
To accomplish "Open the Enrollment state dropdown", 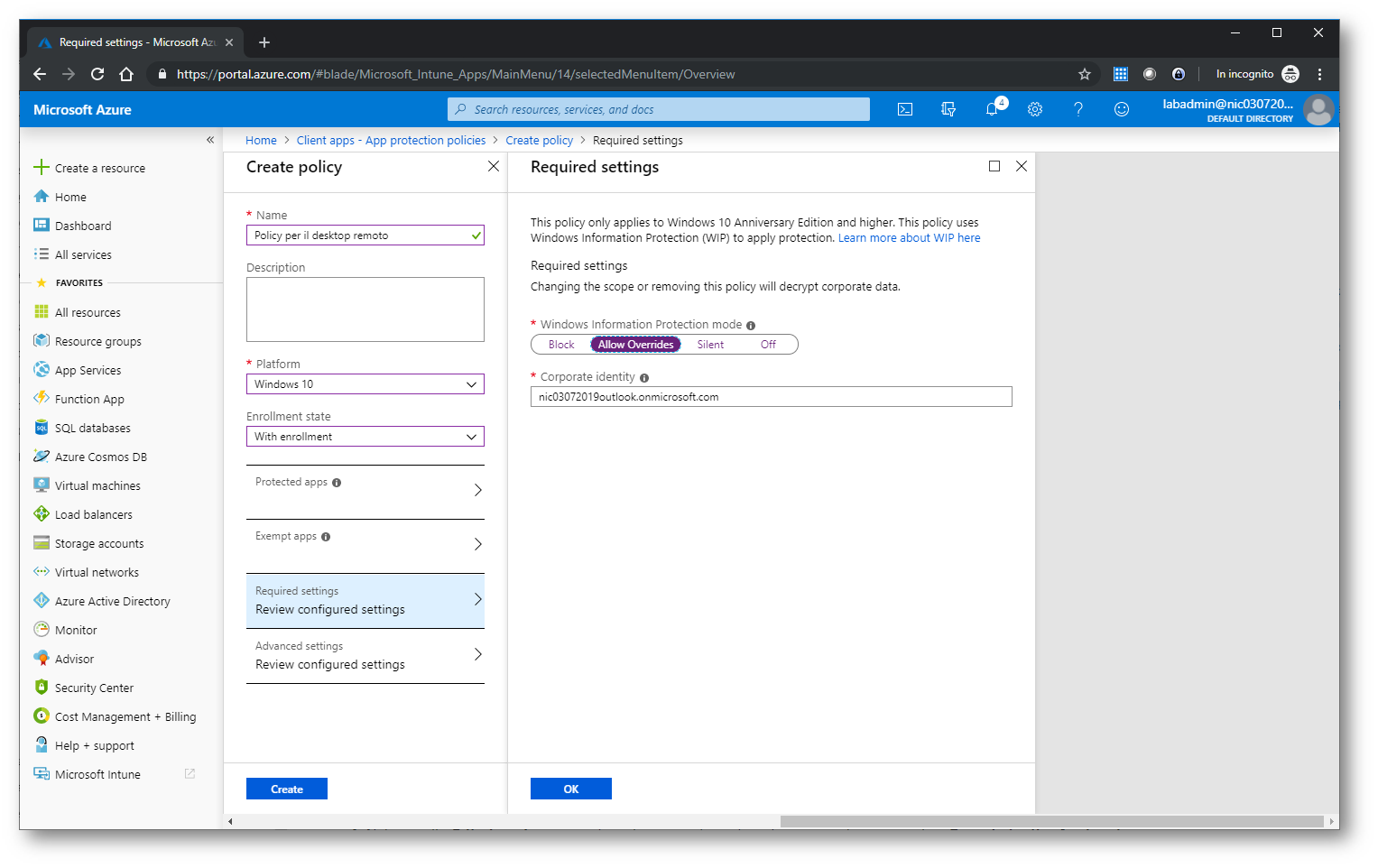I will pyautogui.click(x=365, y=437).
